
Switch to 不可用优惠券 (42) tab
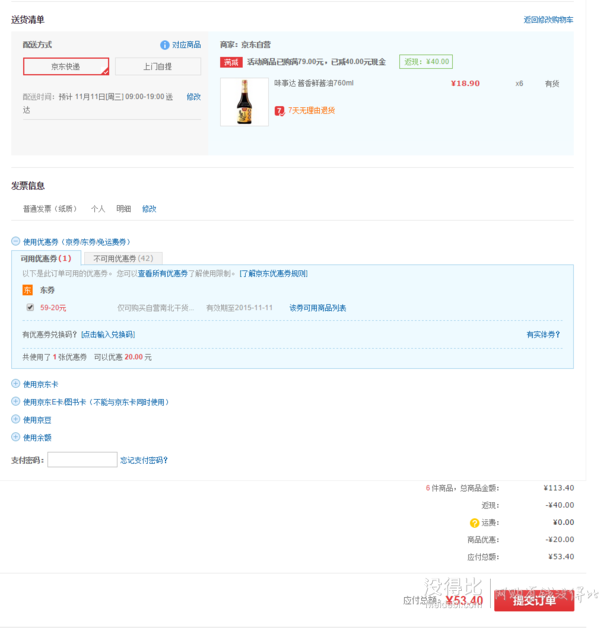(123, 259)
